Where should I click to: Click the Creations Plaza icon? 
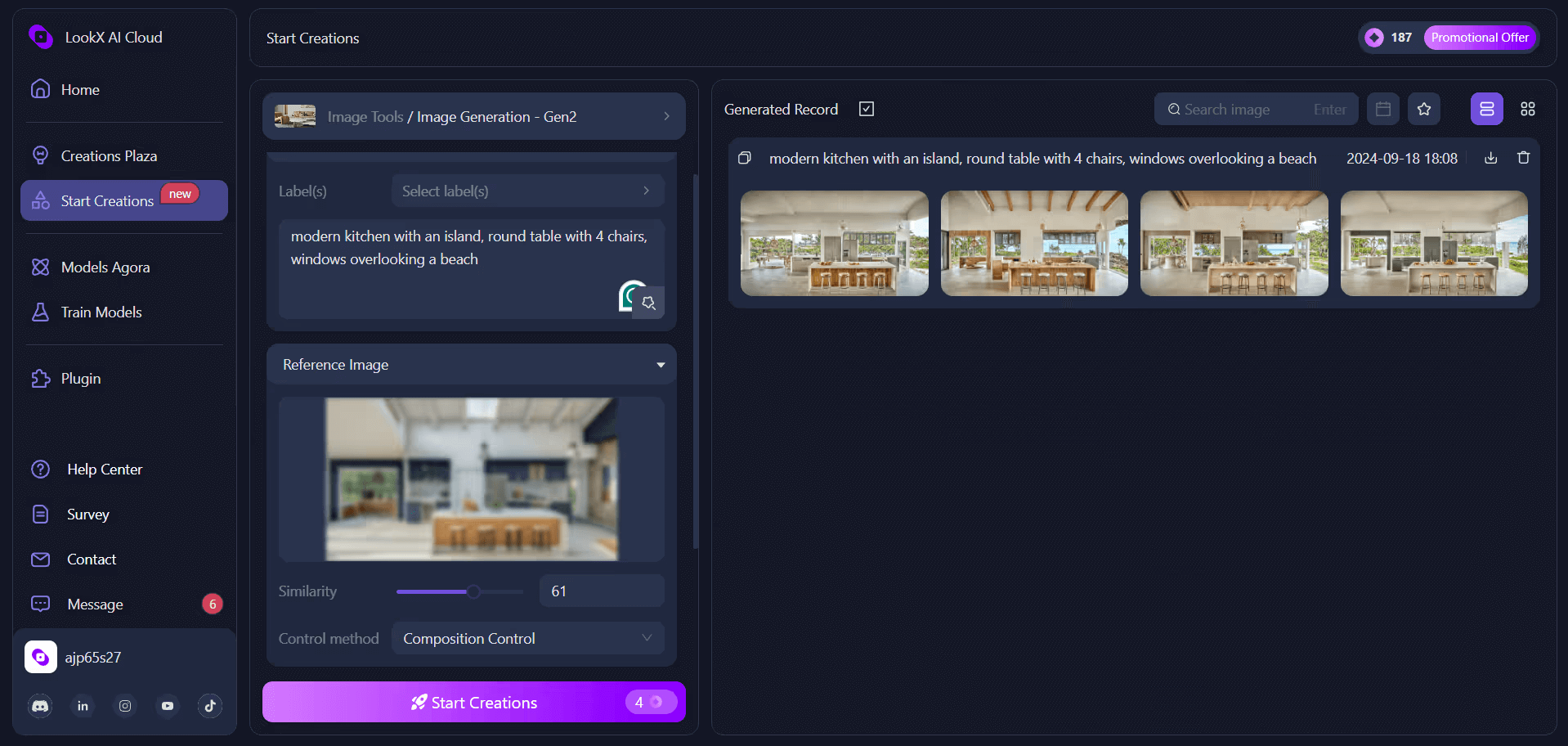[x=40, y=155]
